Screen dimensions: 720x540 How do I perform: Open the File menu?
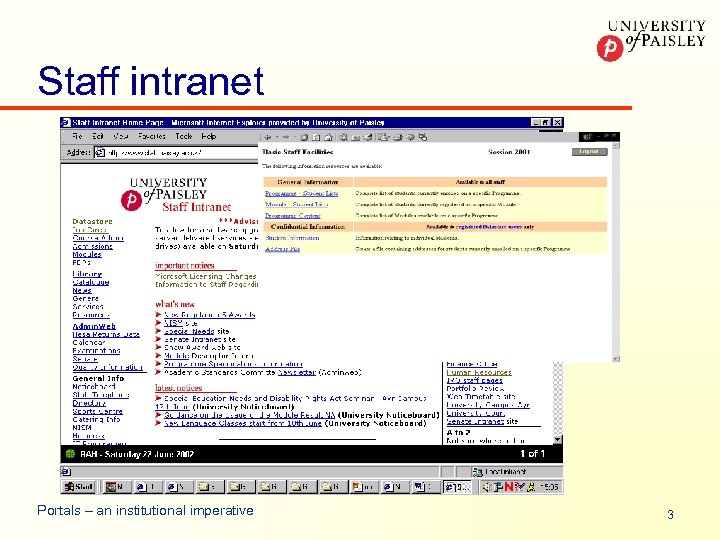click(x=77, y=136)
